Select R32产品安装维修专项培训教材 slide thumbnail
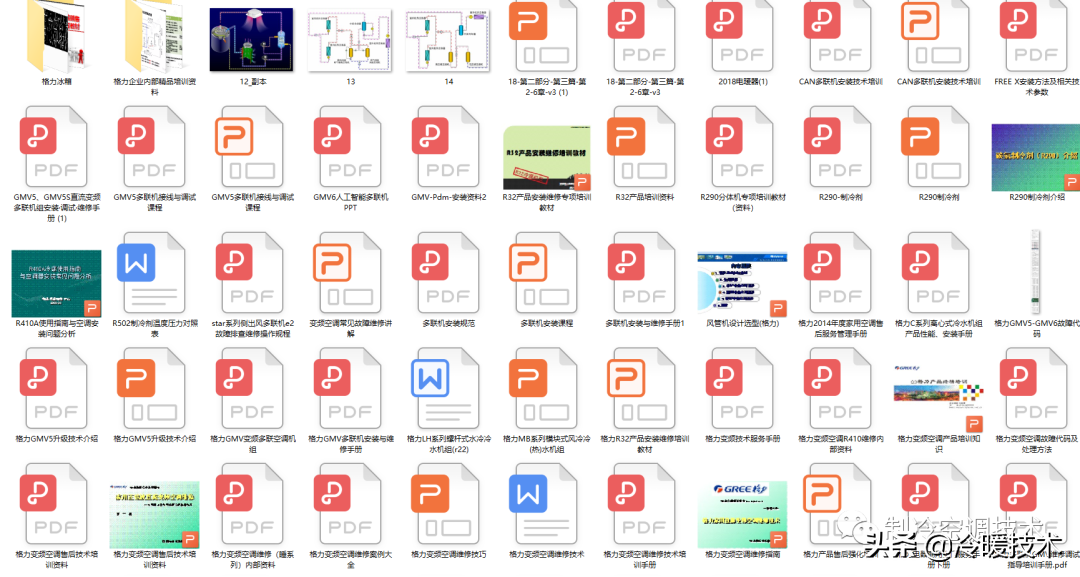 (x=547, y=158)
